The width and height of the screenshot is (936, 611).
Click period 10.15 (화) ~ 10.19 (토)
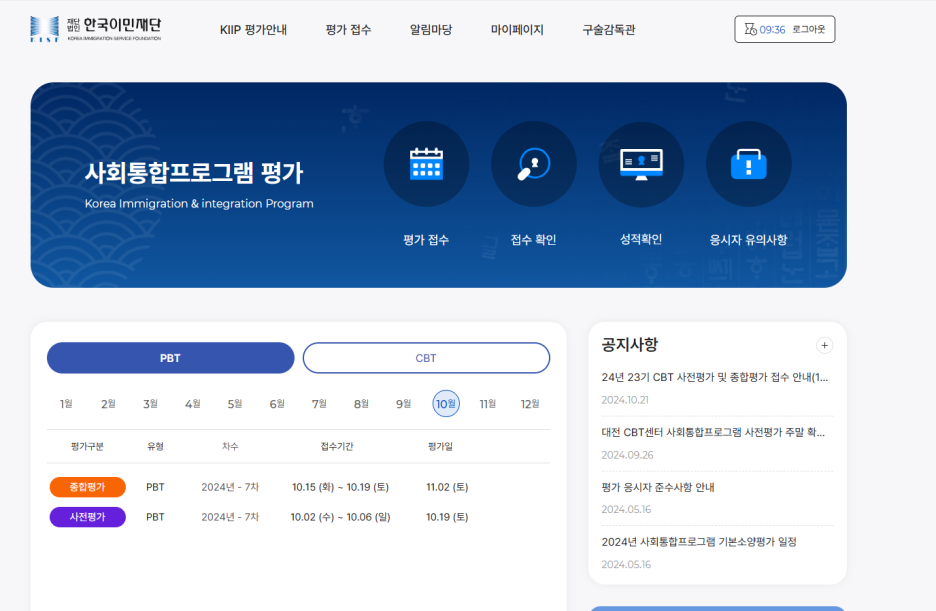[340, 487]
